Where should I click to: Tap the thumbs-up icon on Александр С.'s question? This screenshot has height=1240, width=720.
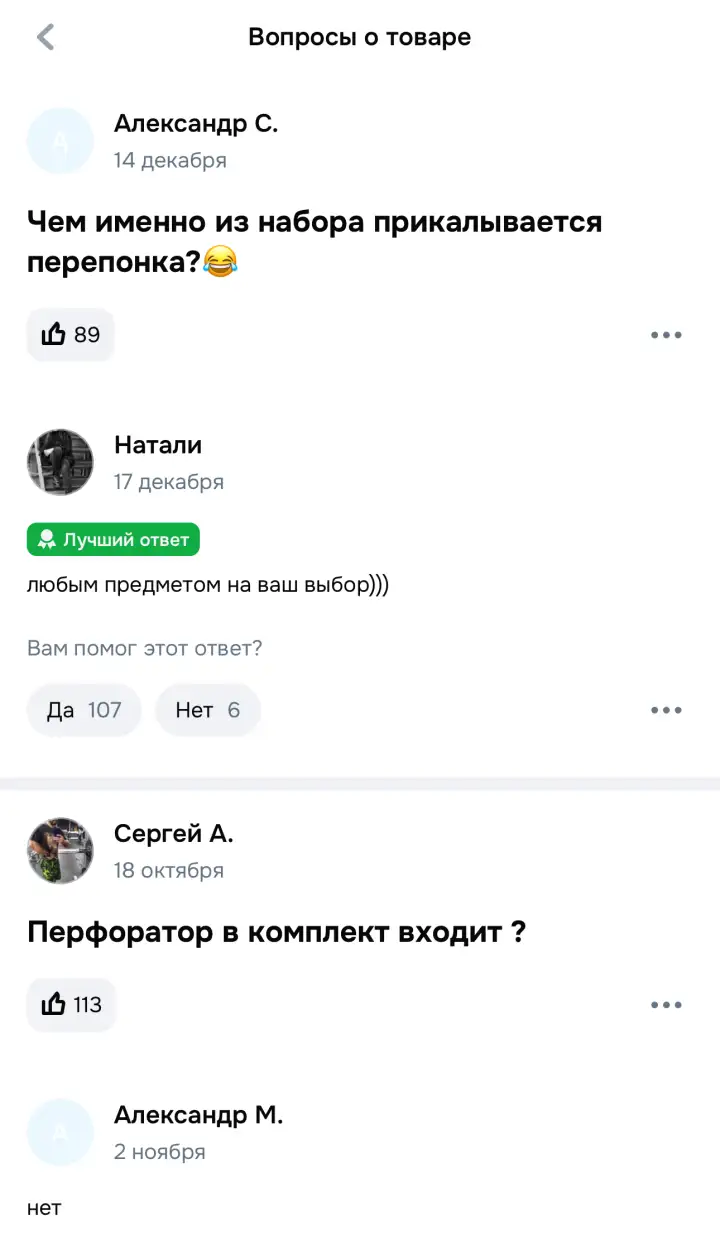[x=53, y=334]
